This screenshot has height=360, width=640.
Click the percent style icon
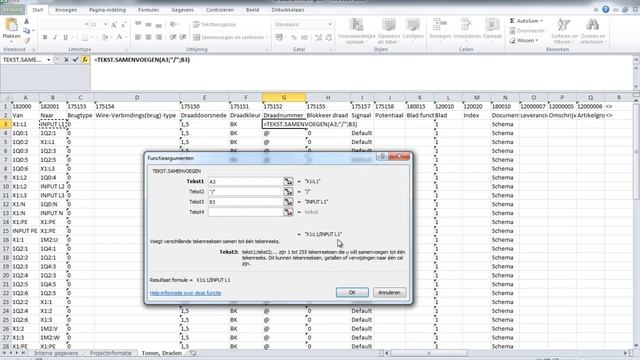pyautogui.click(x=294, y=37)
